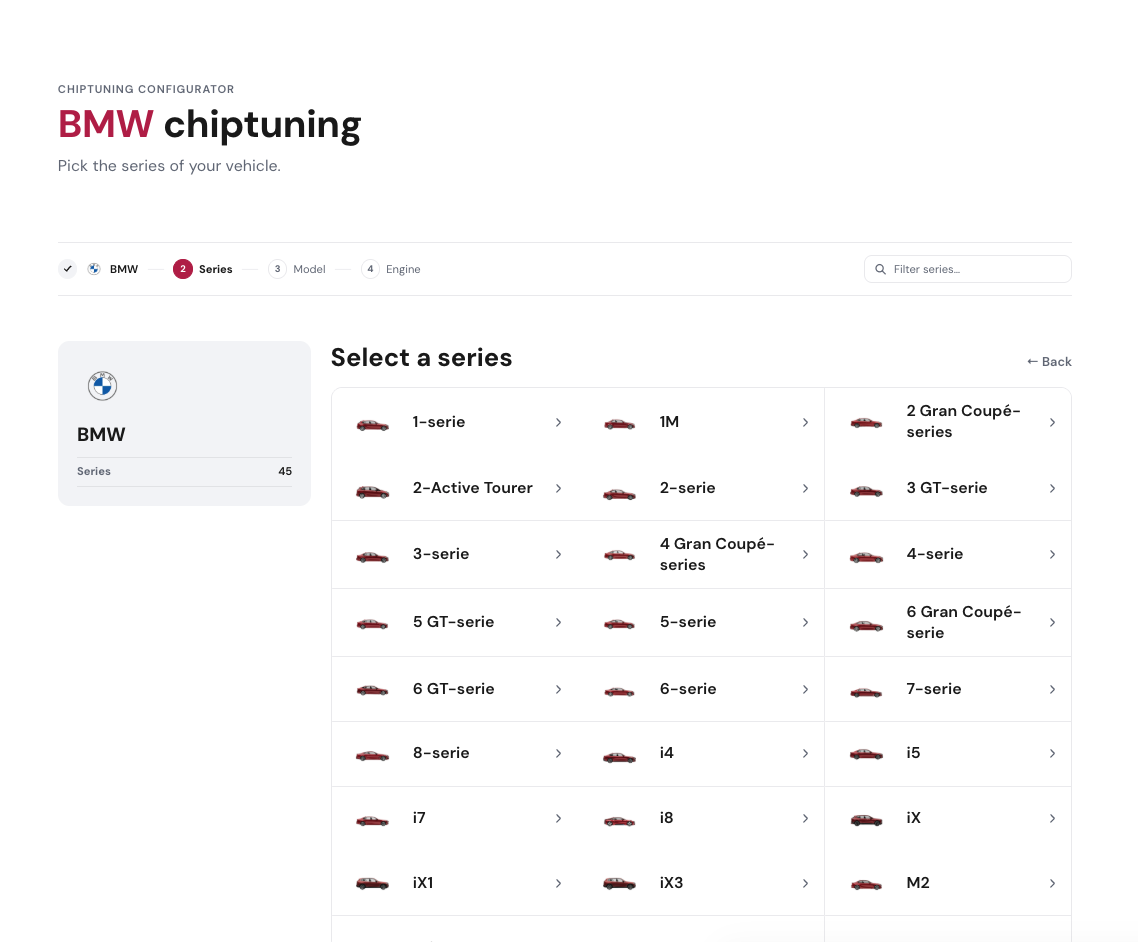Screen dimensions: 1138x942
Task: Click the iX1 car icon
Action: click(372, 883)
